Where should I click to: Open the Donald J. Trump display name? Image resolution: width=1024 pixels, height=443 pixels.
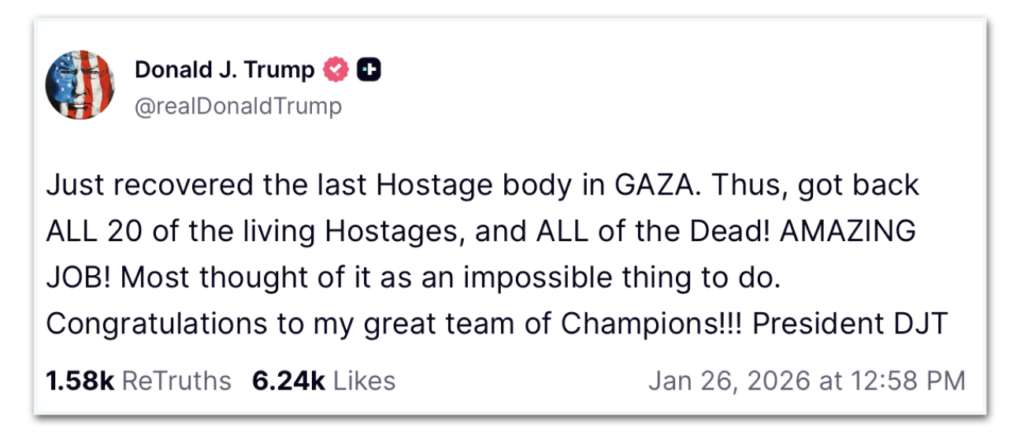[x=225, y=70]
